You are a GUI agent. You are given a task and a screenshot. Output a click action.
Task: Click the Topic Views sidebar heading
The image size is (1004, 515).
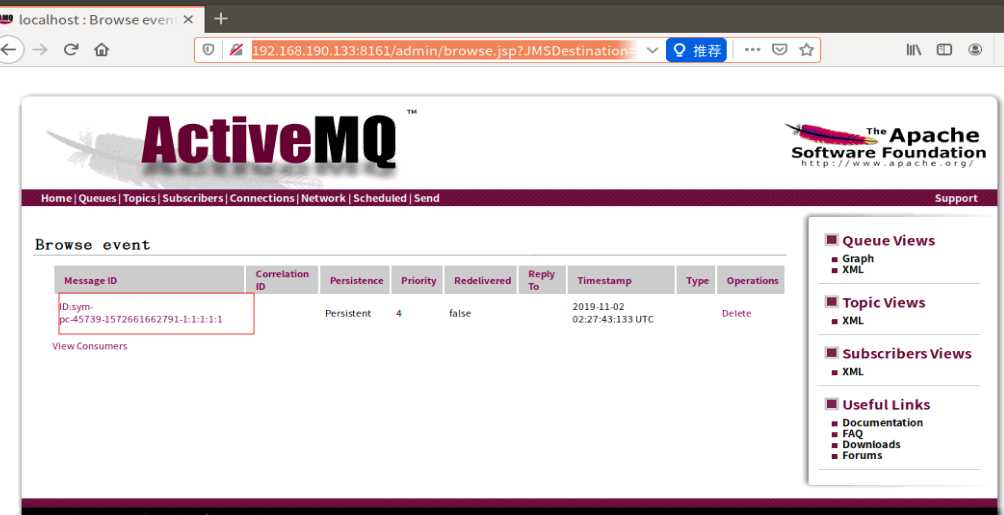[x=884, y=303]
